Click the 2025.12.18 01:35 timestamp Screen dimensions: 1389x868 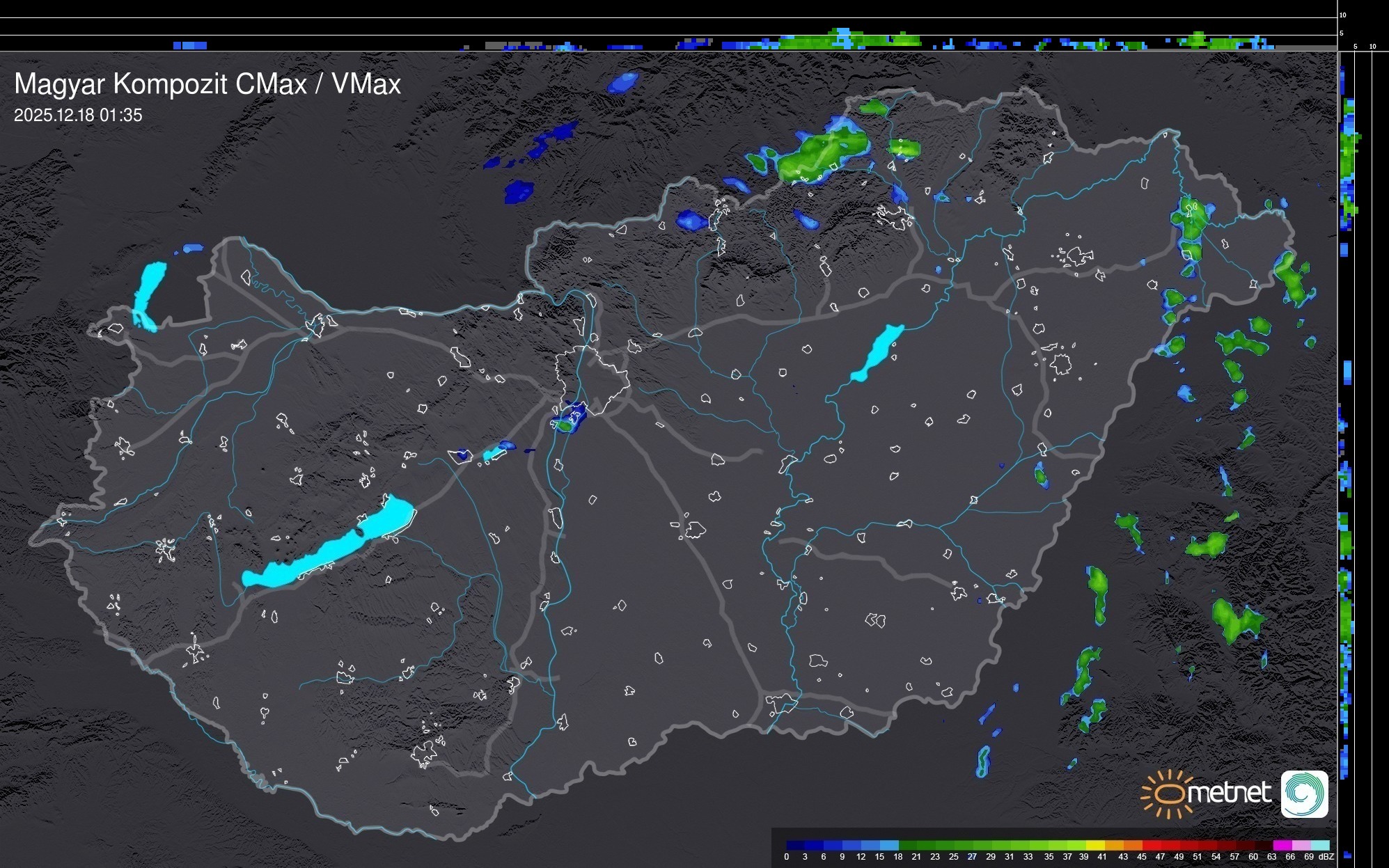click(x=78, y=116)
